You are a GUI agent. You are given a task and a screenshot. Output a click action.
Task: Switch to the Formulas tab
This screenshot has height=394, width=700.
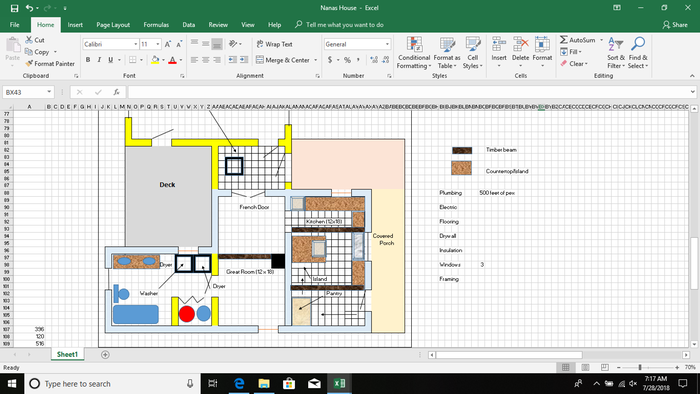click(156, 25)
